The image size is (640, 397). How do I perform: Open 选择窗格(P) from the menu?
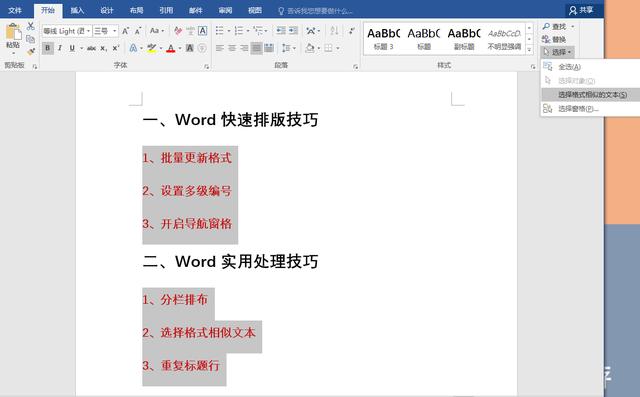point(591,109)
